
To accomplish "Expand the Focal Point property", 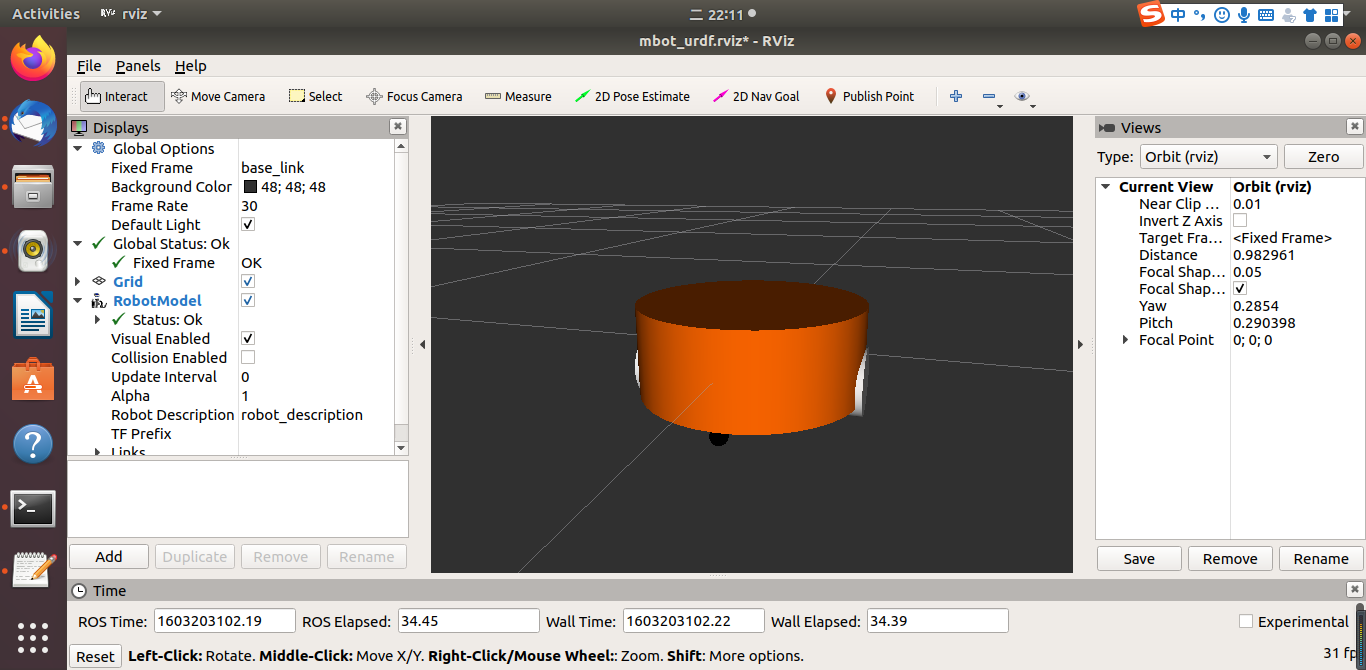I will point(1125,340).
